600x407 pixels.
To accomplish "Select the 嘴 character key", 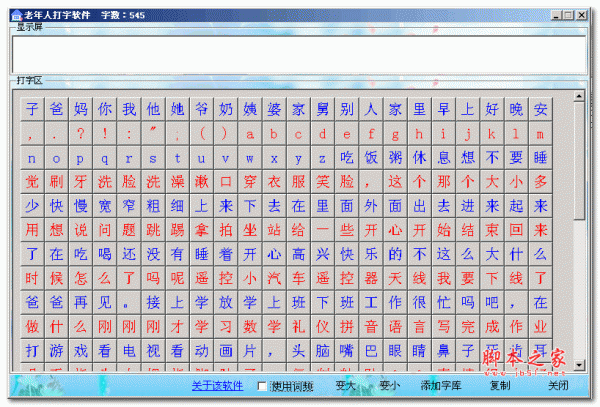I will (x=347, y=350).
